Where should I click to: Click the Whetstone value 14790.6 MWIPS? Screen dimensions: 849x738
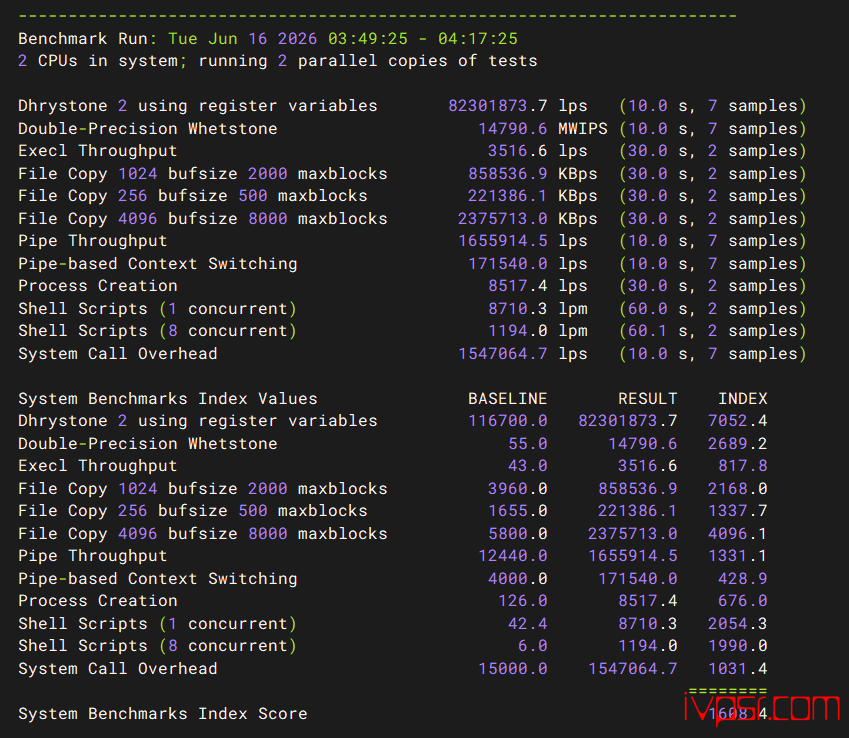tap(543, 128)
